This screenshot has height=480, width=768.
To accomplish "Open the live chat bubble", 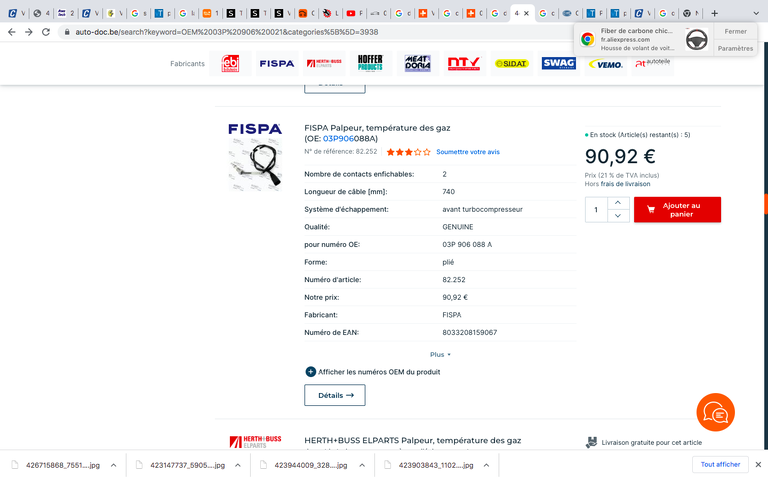I will (715, 412).
